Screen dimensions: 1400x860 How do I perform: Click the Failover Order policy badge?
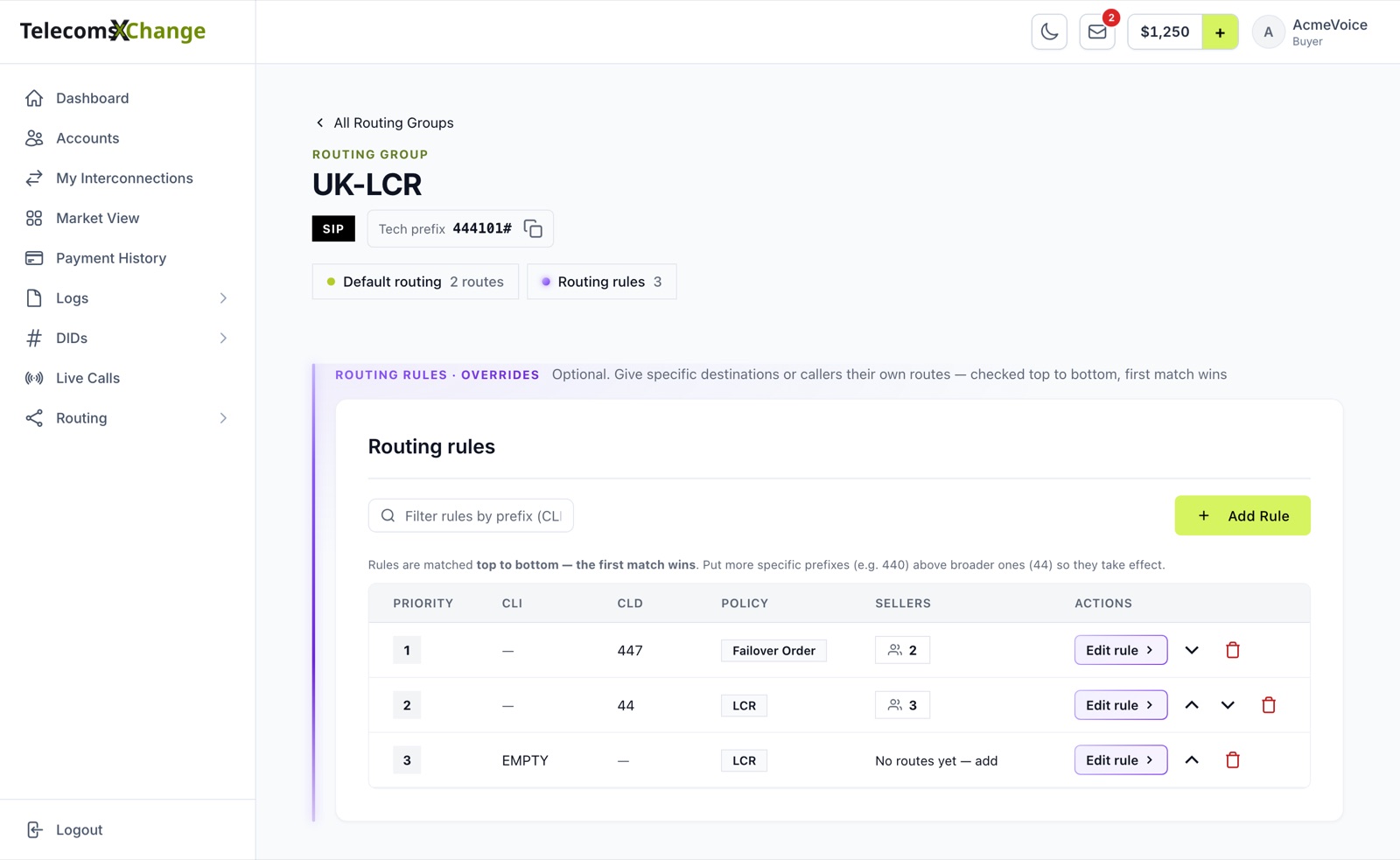[773, 651]
